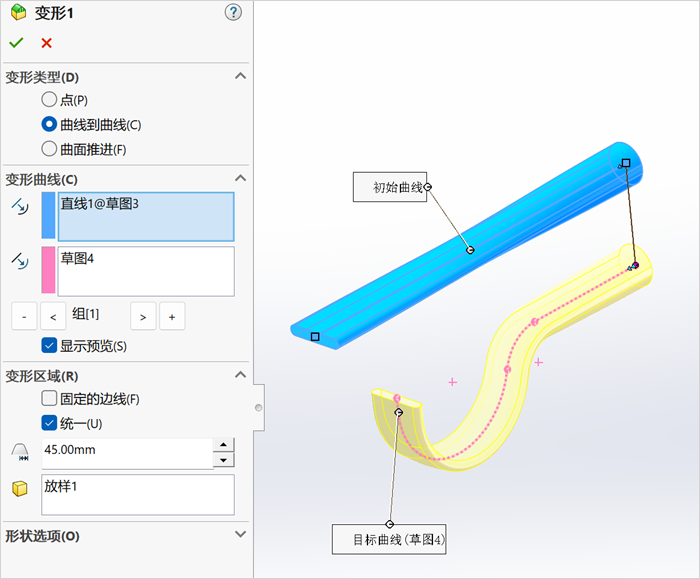The height and width of the screenshot is (579, 700).
Task: Enable the 固定的边线(F) checkbox
Action: (x=49, y=399)
